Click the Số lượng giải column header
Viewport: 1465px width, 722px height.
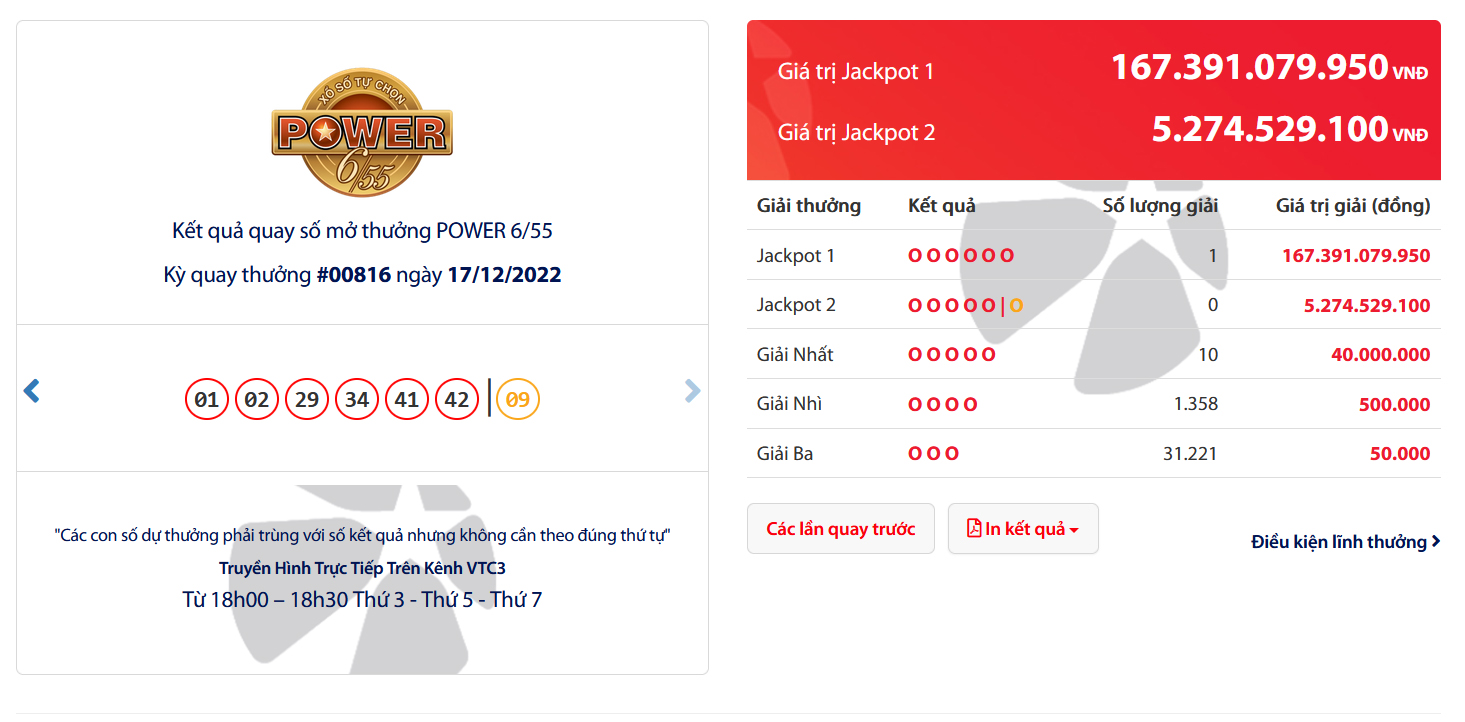[x=1160, y=205]
